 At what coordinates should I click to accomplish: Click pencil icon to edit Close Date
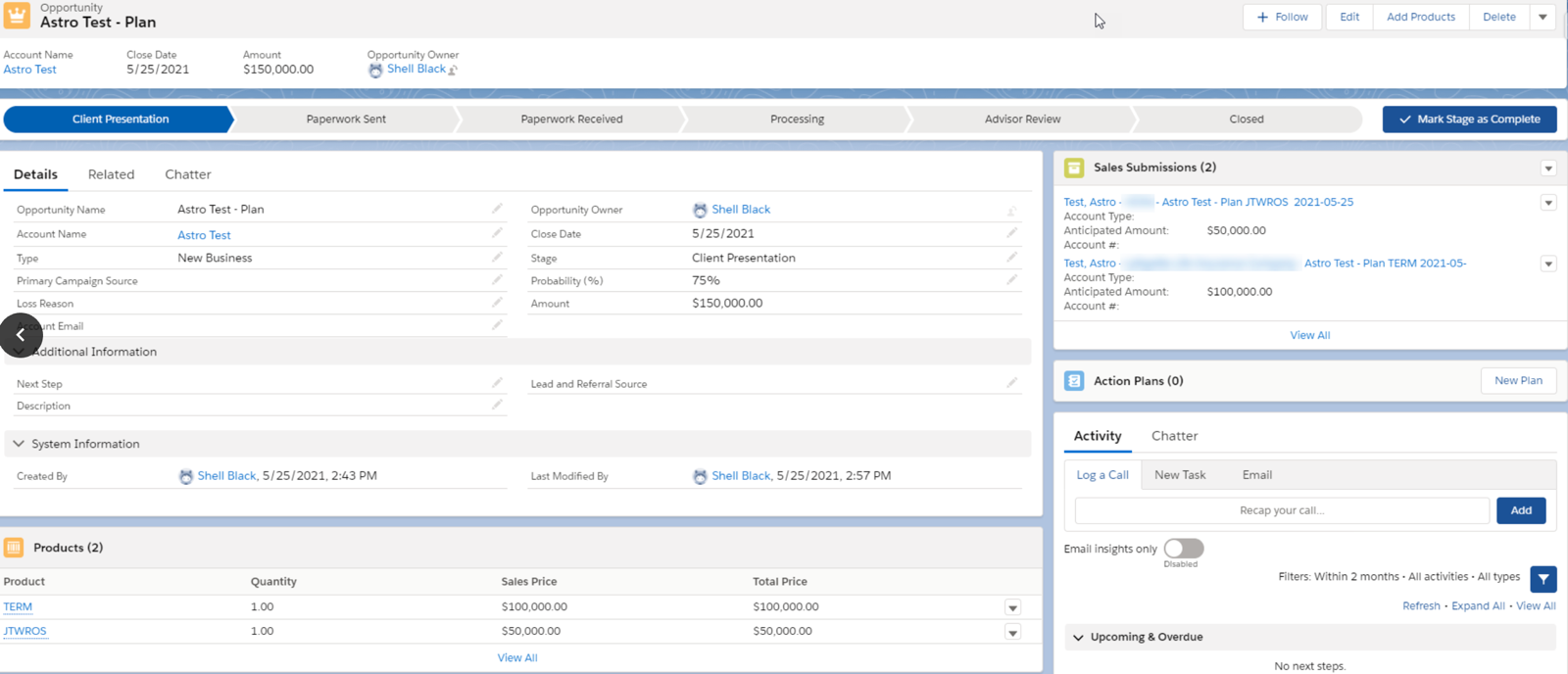coord(1011,233)
